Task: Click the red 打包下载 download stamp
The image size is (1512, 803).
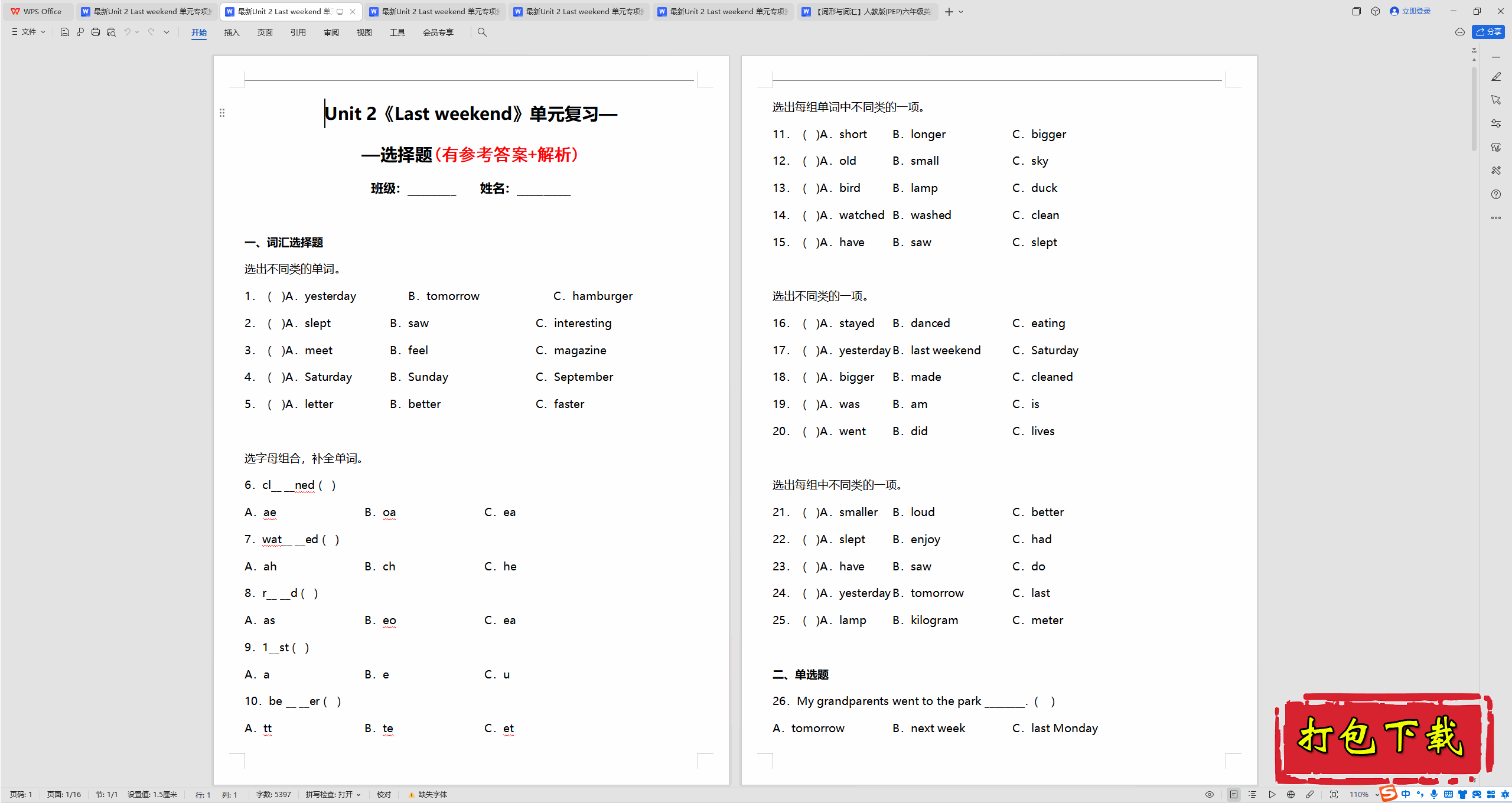Action: 1383,738
